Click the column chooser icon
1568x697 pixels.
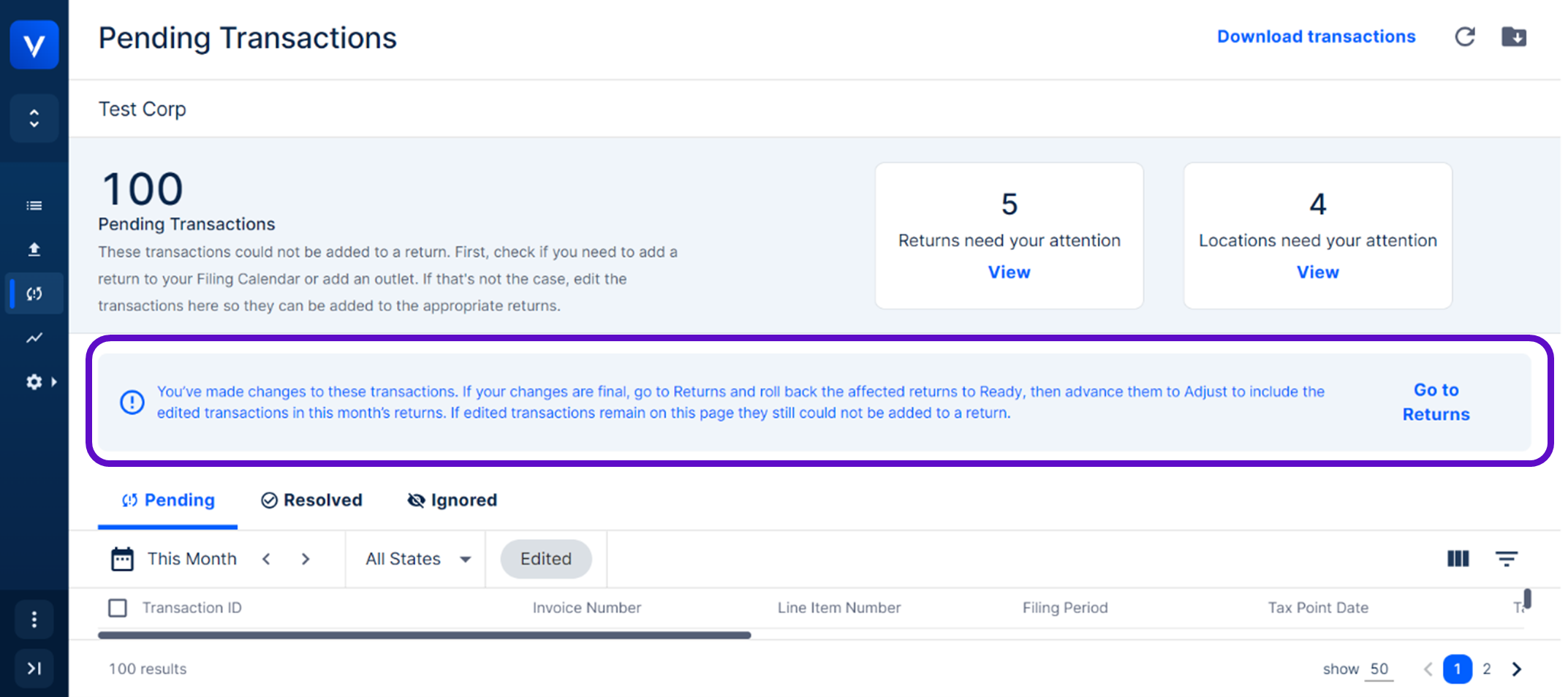[1458, 559]
